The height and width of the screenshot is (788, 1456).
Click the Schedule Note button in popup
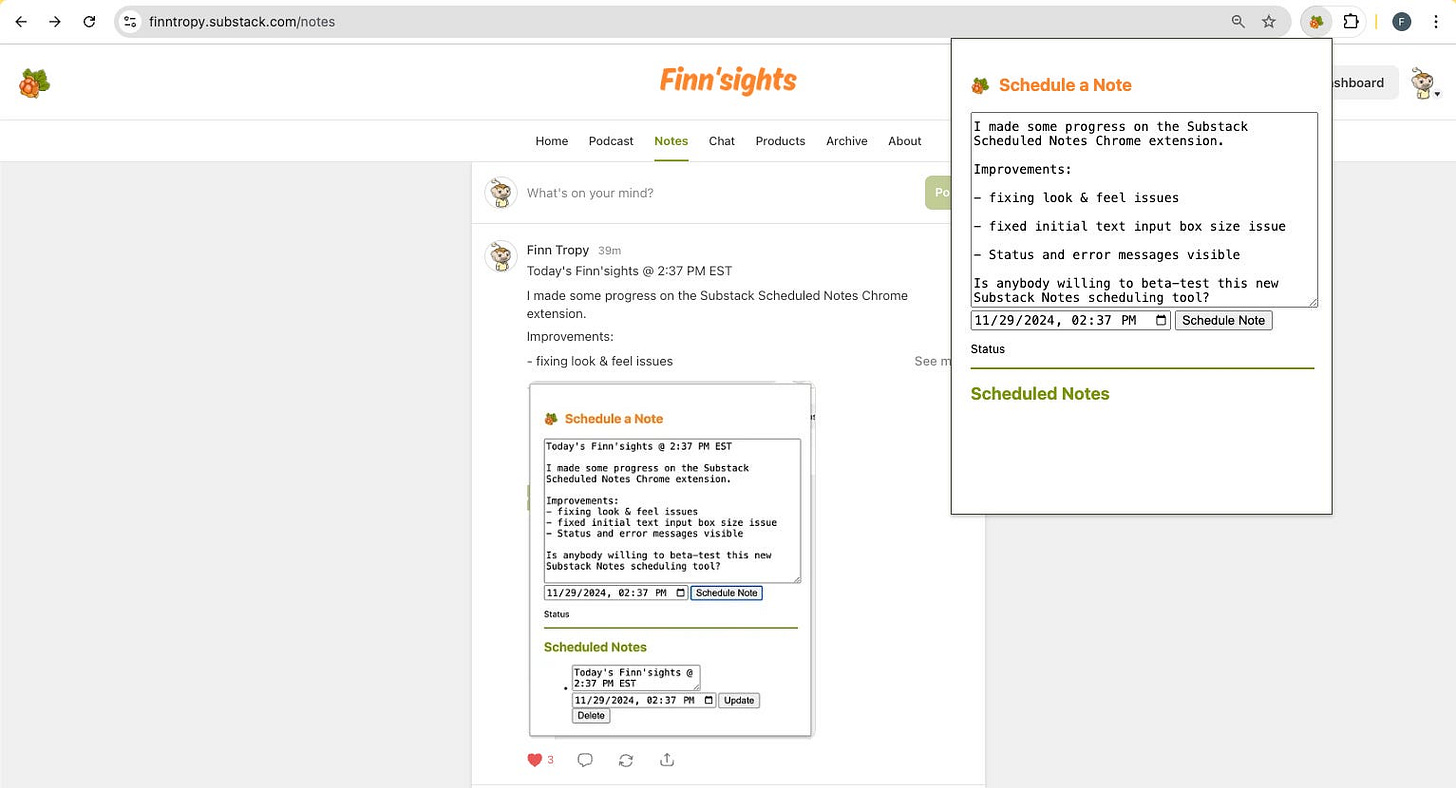(1223, 321)
